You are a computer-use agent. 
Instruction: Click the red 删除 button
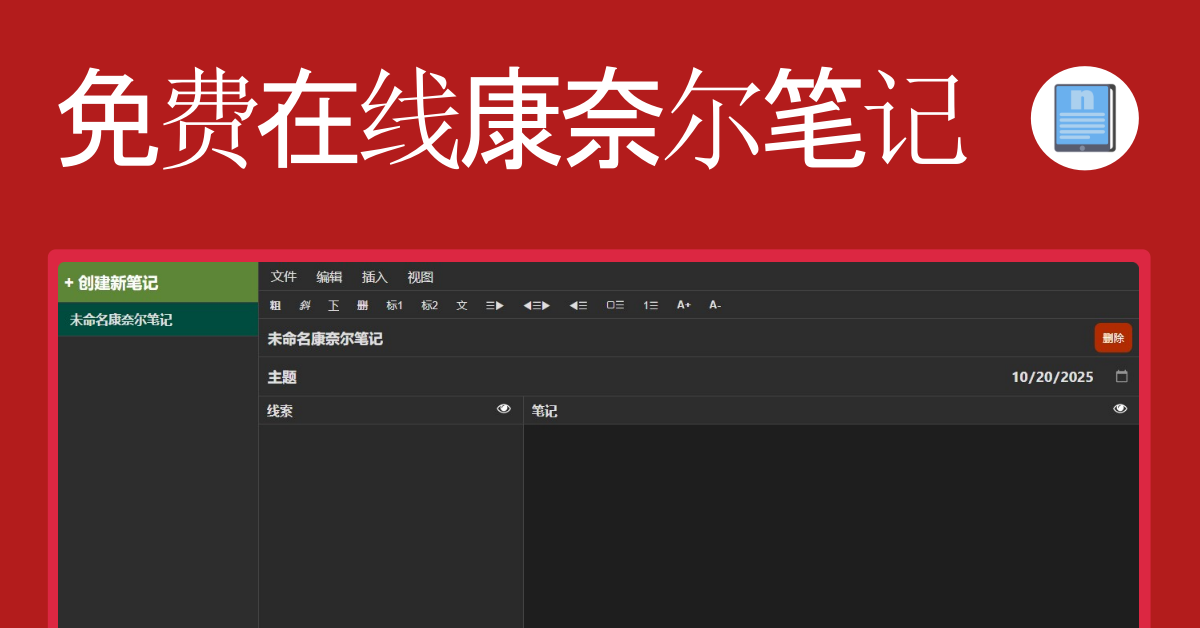1113,338
